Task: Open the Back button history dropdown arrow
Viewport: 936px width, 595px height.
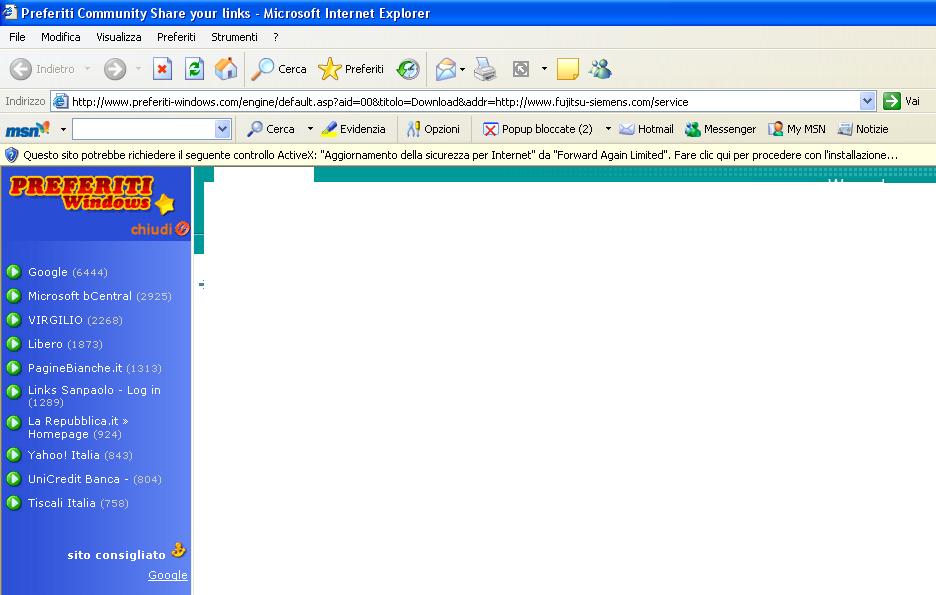Action: pos(88,69)
